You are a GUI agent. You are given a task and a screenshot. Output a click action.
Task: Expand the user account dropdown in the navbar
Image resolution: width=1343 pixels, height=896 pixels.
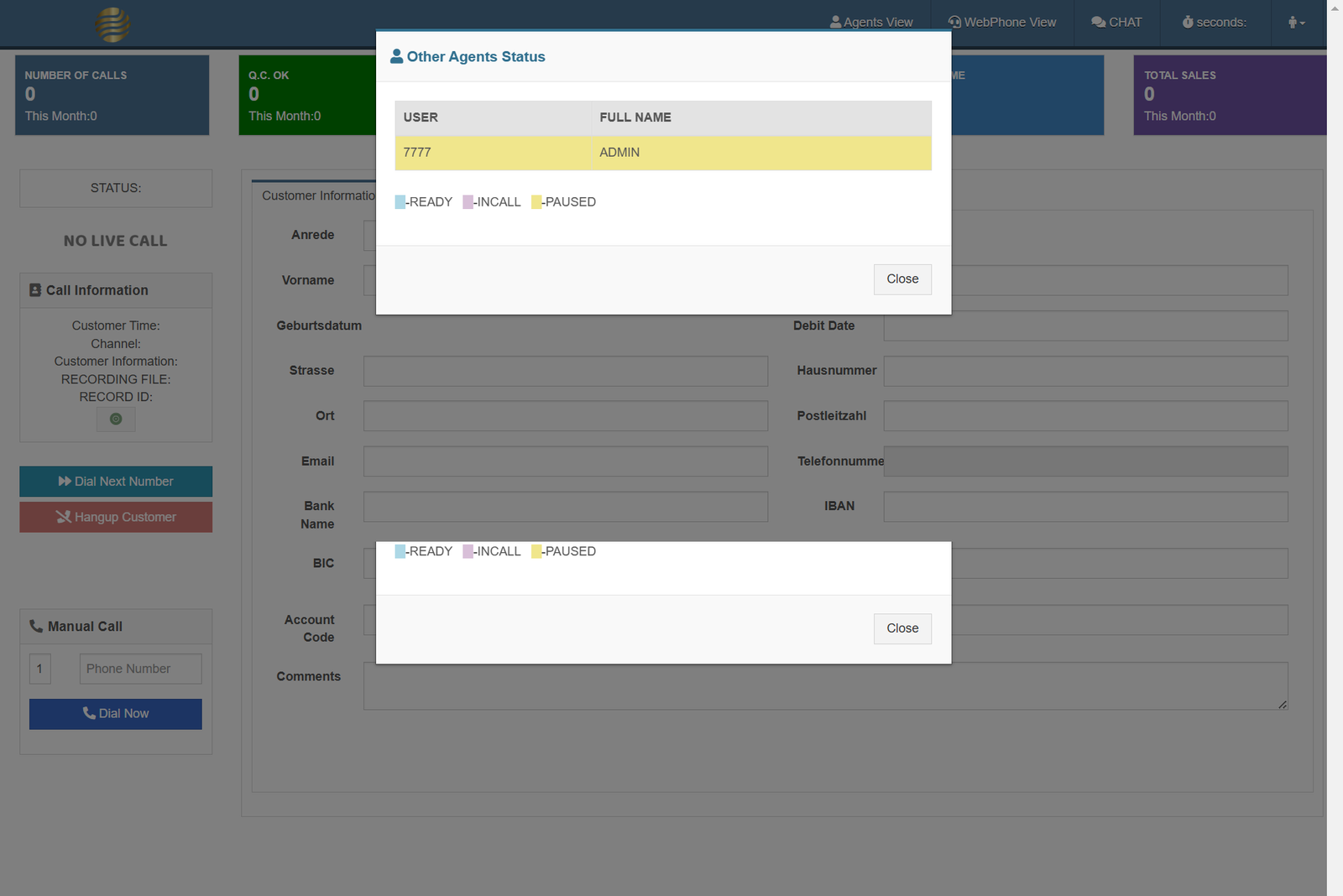click(1297, 23)
